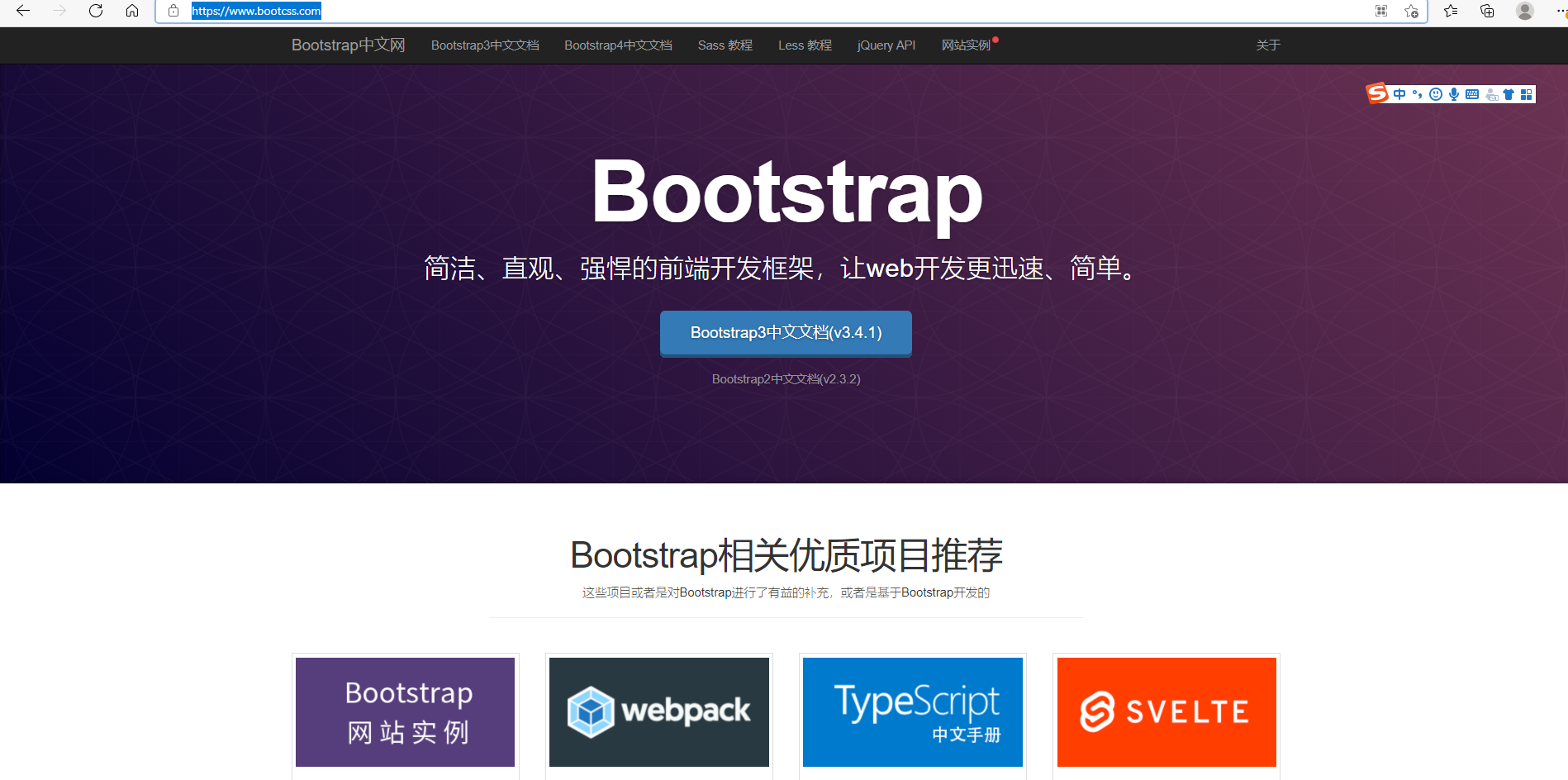
Task: Open Sogou emoji picker icon
Action: [x=1435, y=93]
